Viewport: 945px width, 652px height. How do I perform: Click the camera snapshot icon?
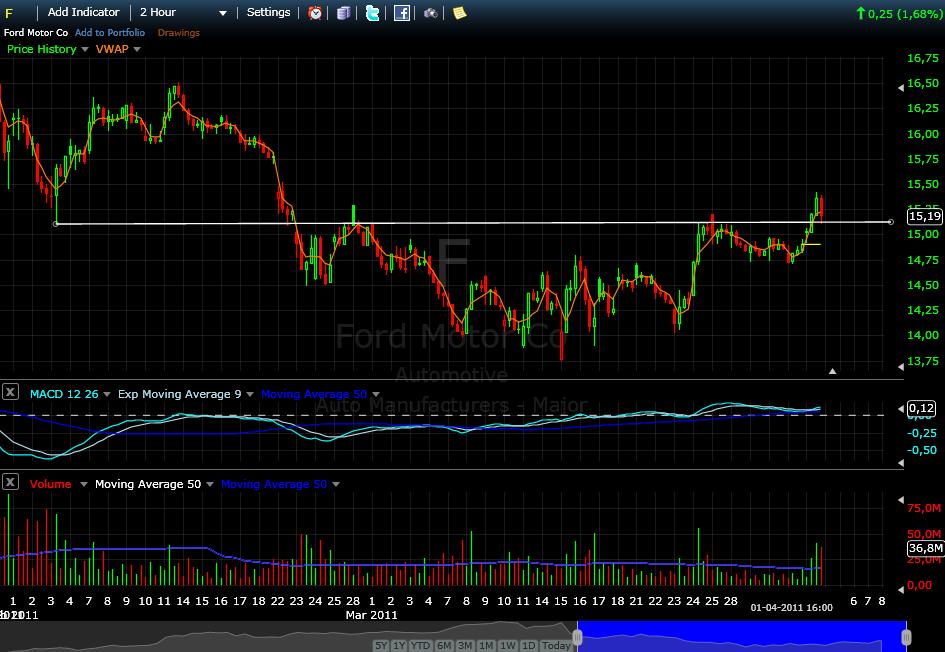[x=430, y=13]
